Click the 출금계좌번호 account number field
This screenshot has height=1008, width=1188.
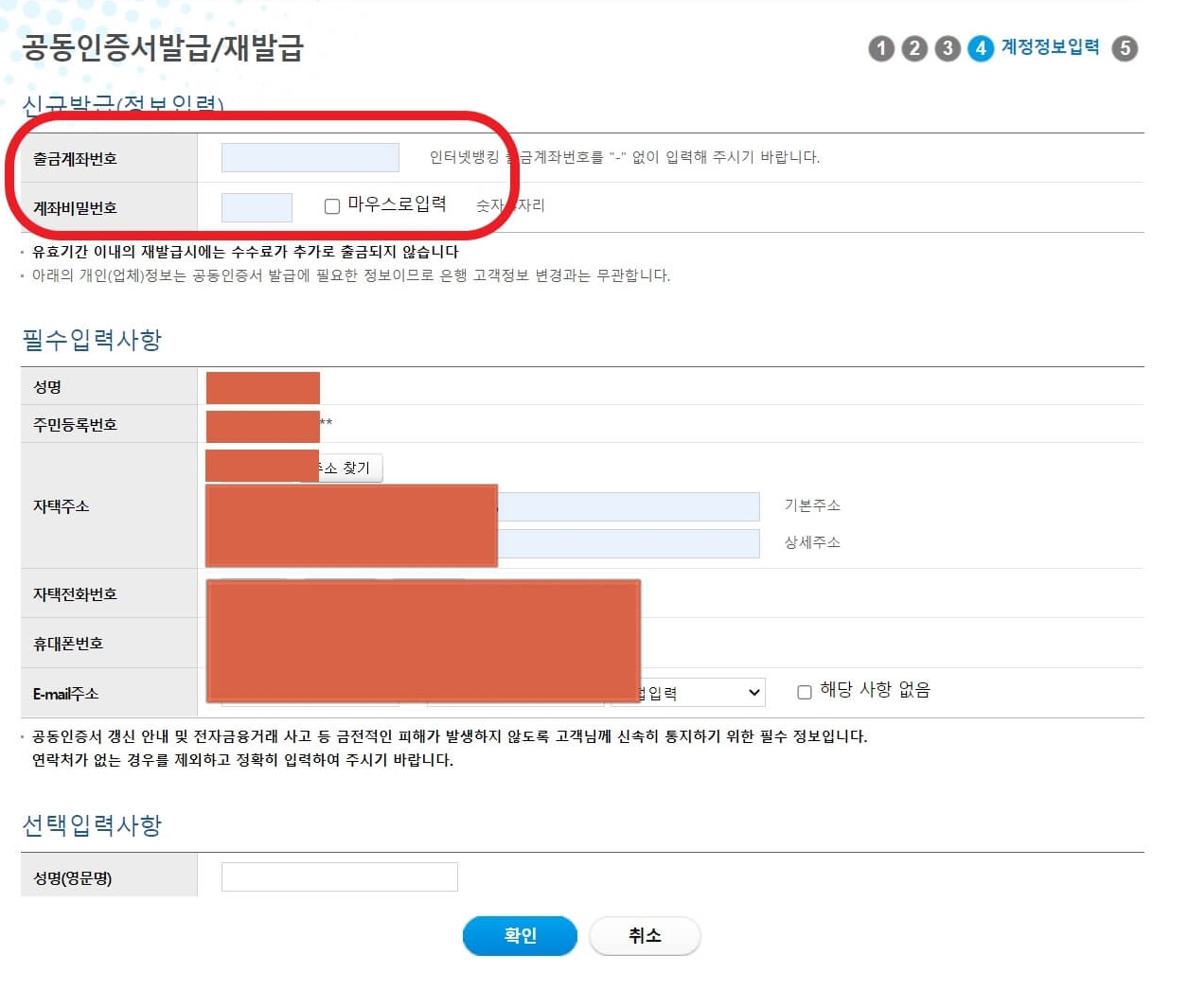pyautogui.click(x=310, y=157)
